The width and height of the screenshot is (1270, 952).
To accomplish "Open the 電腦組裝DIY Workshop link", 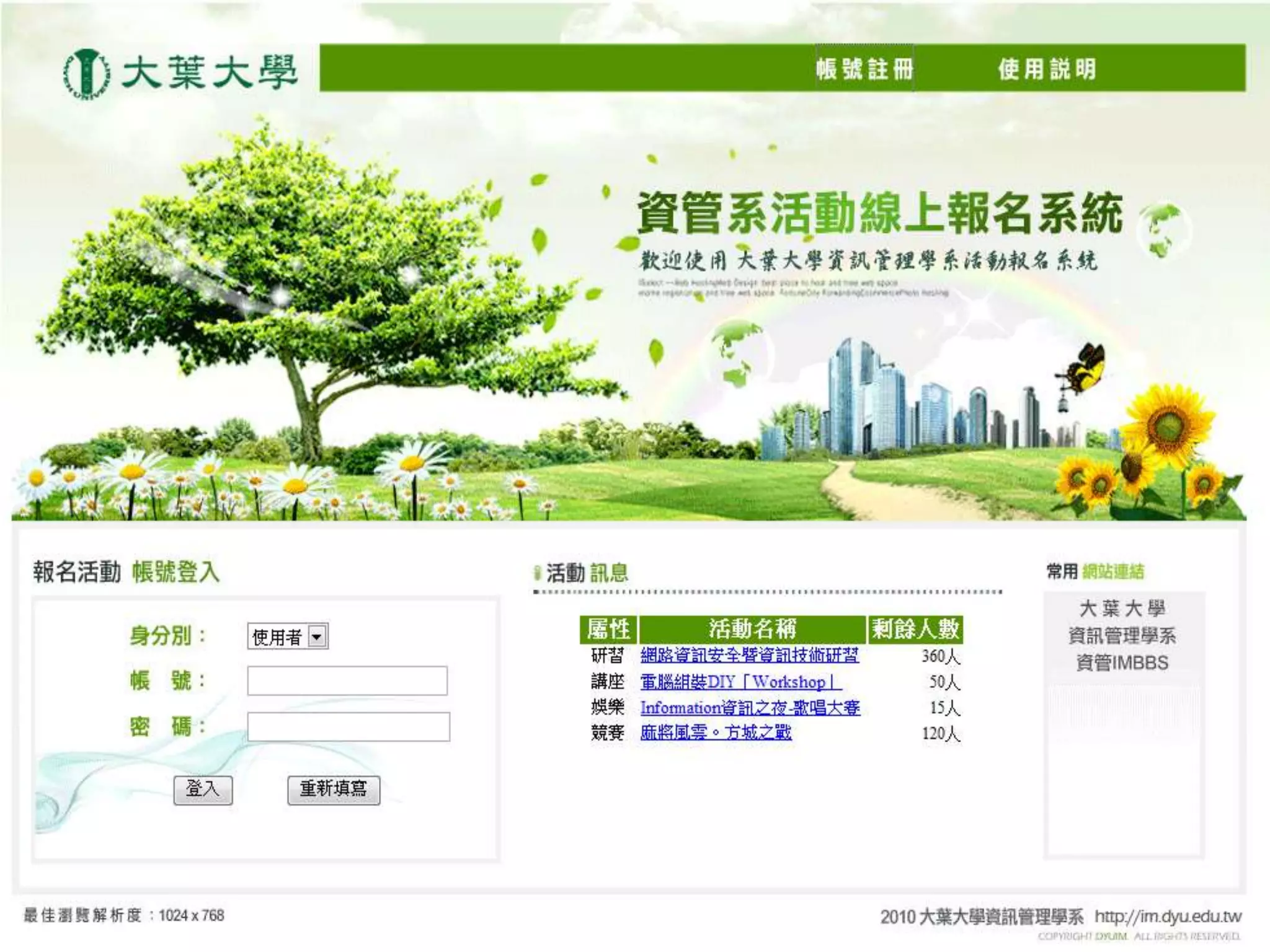I will tap(740, 682).
